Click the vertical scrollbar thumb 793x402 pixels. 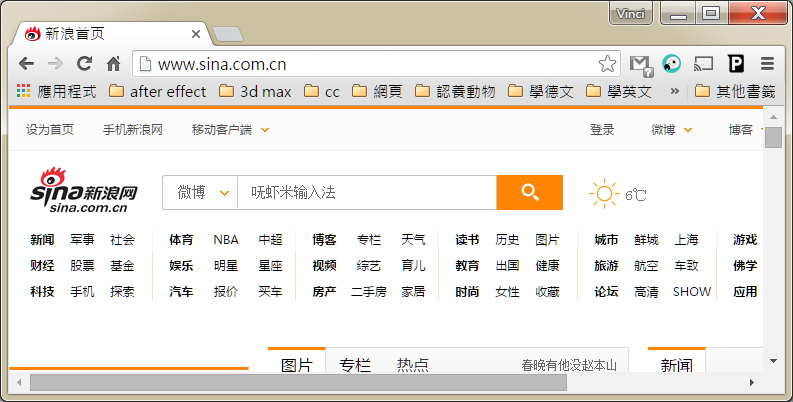point(773,137)
